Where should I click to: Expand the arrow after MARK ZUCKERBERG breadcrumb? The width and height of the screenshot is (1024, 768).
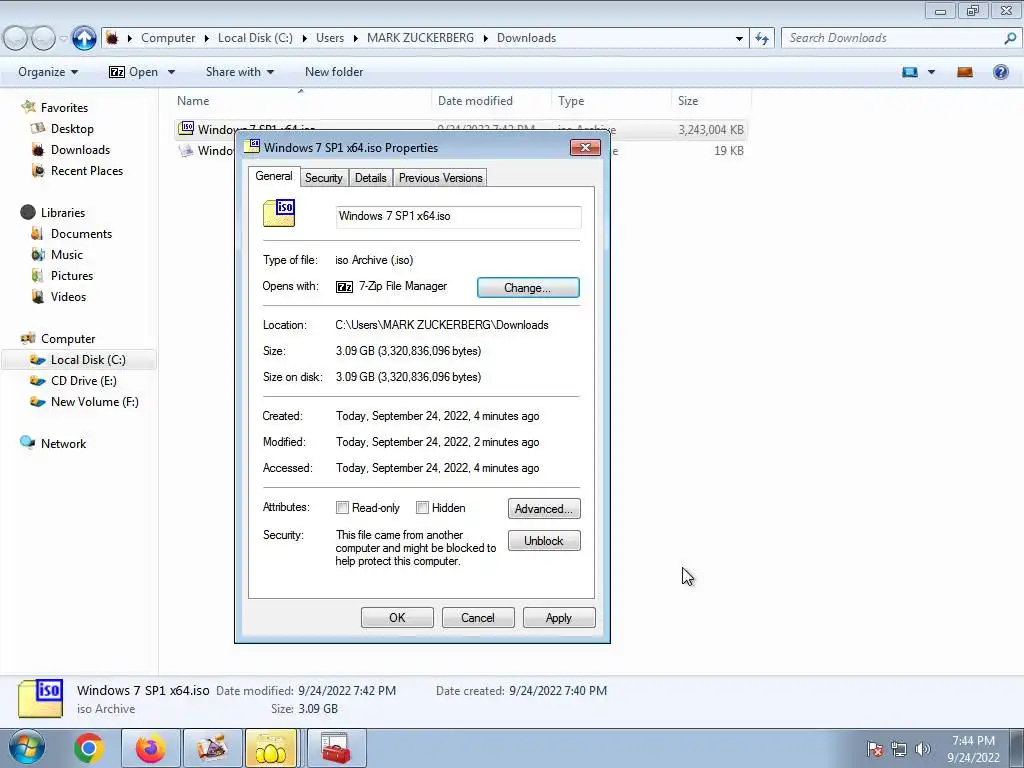[x=485, y=39]
